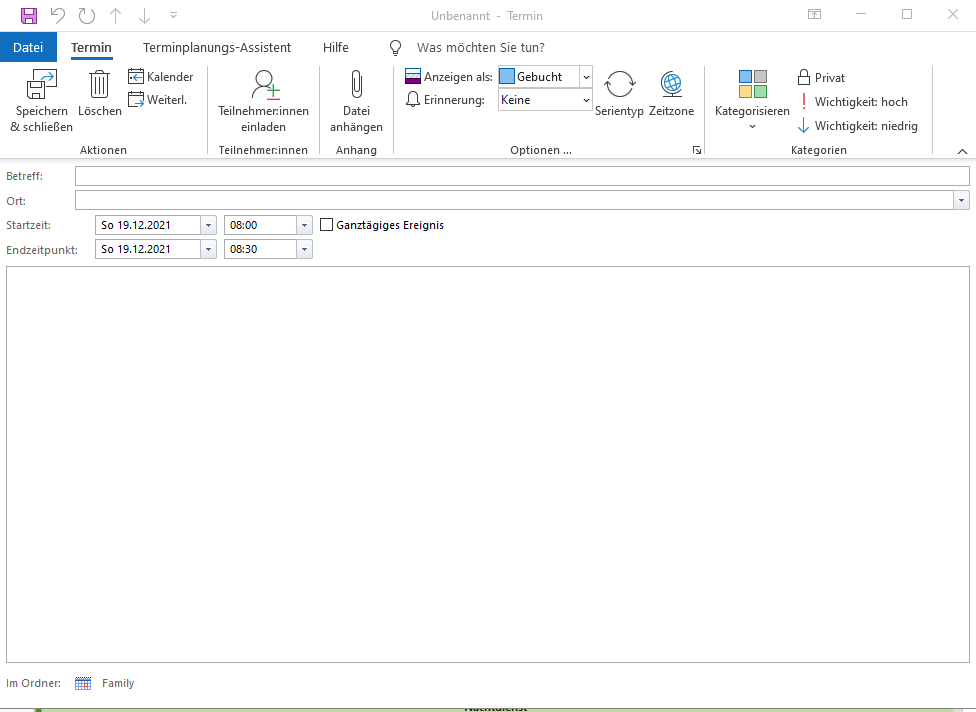Image resolution: width=976 pixels, height=712 pixels.
Task: Click the Löschen trash icon
Action: click(99, 85)
